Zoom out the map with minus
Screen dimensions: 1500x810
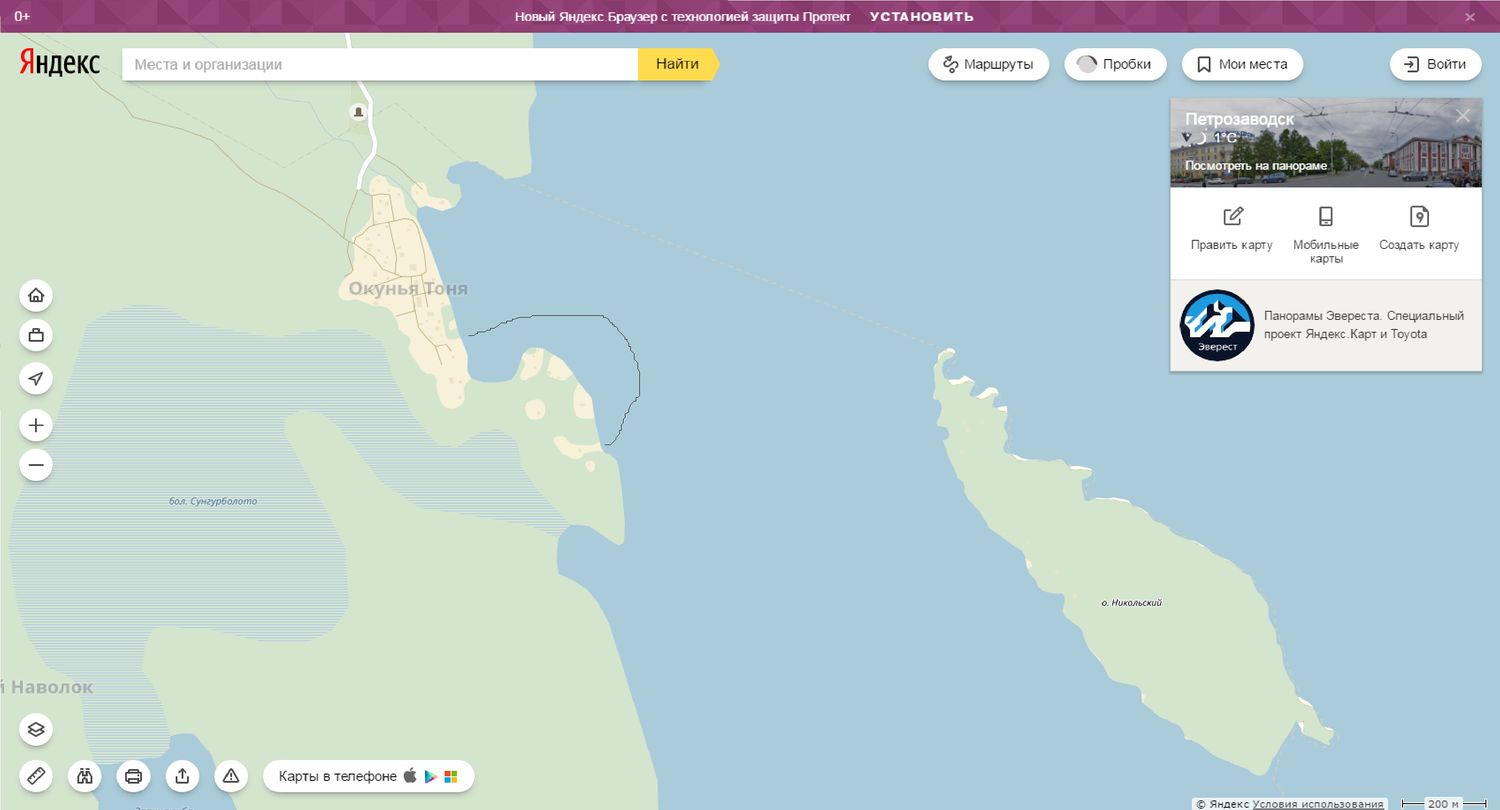click(x=36, y=465)
